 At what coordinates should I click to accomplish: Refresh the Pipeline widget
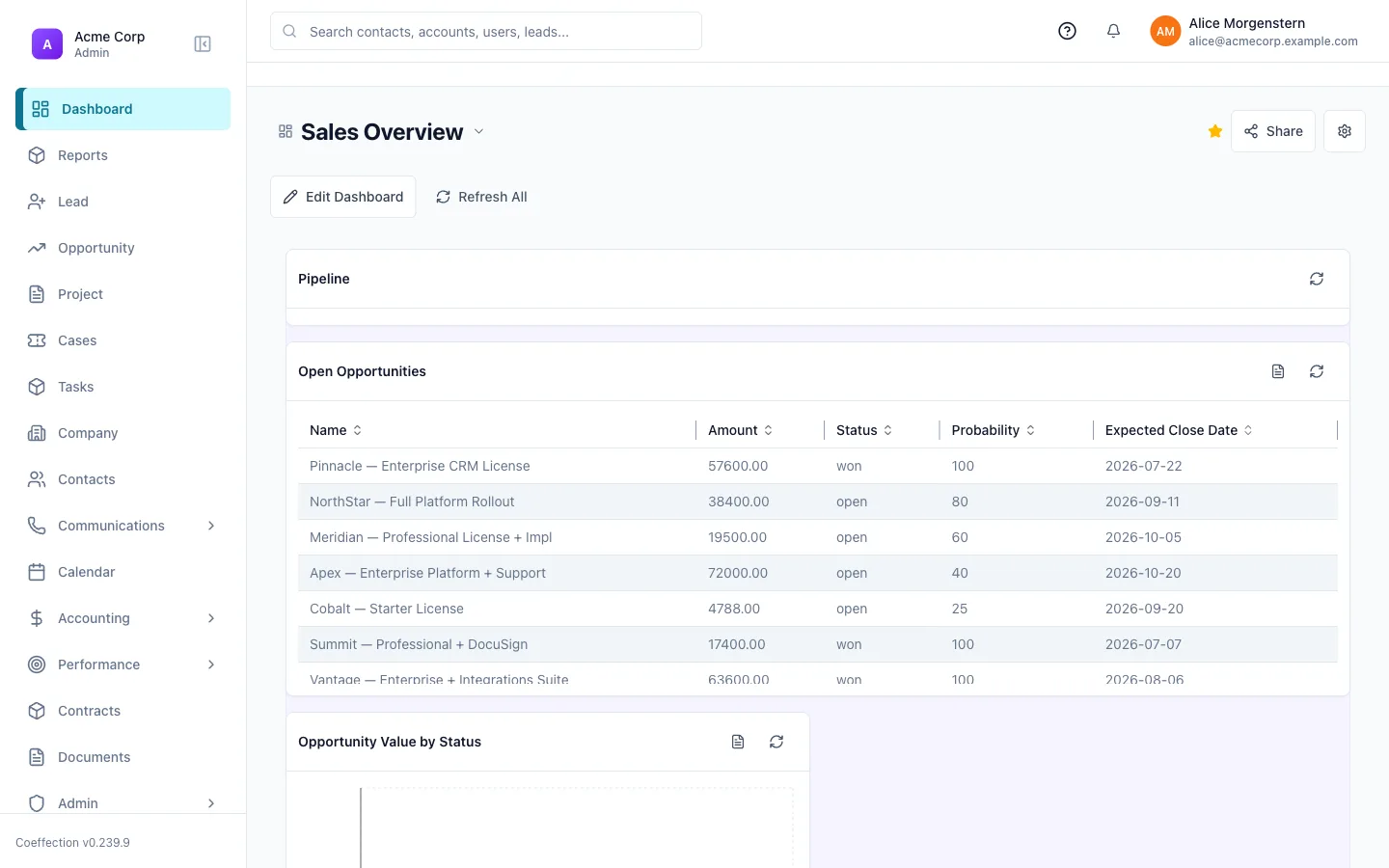tap(1317, 279)
